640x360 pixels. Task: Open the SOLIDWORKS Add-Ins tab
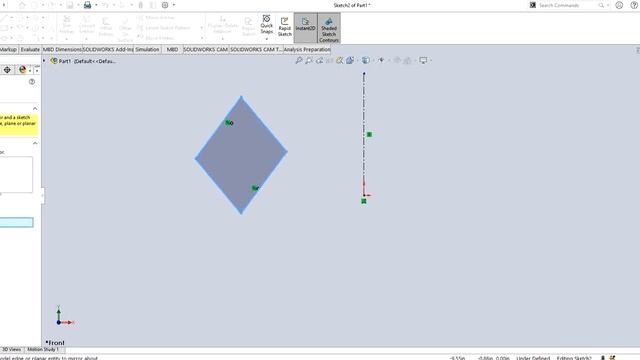click(x=108, y=49)
